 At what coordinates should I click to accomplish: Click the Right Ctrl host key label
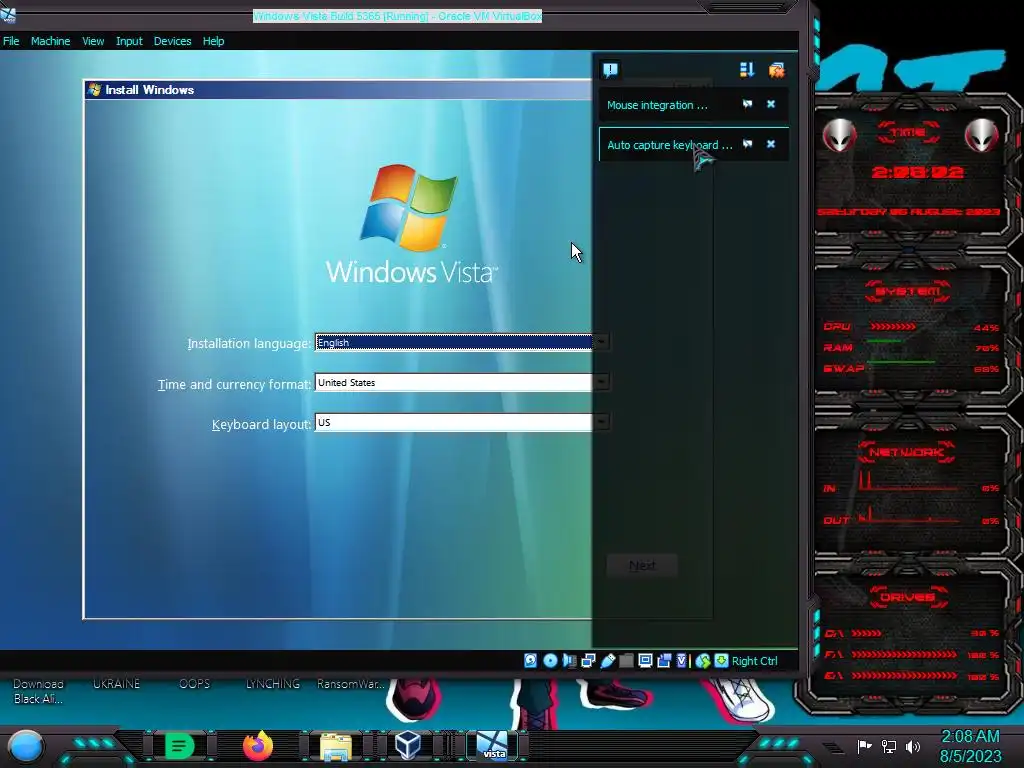click(754, 661)
